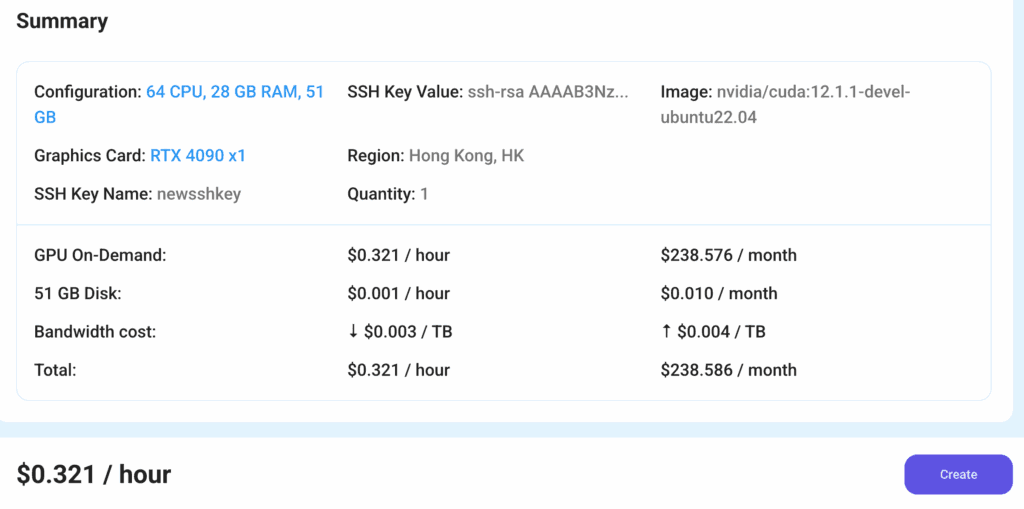
Task: Click the RTX 4090 x1 graphics card link
Action: 198,156
